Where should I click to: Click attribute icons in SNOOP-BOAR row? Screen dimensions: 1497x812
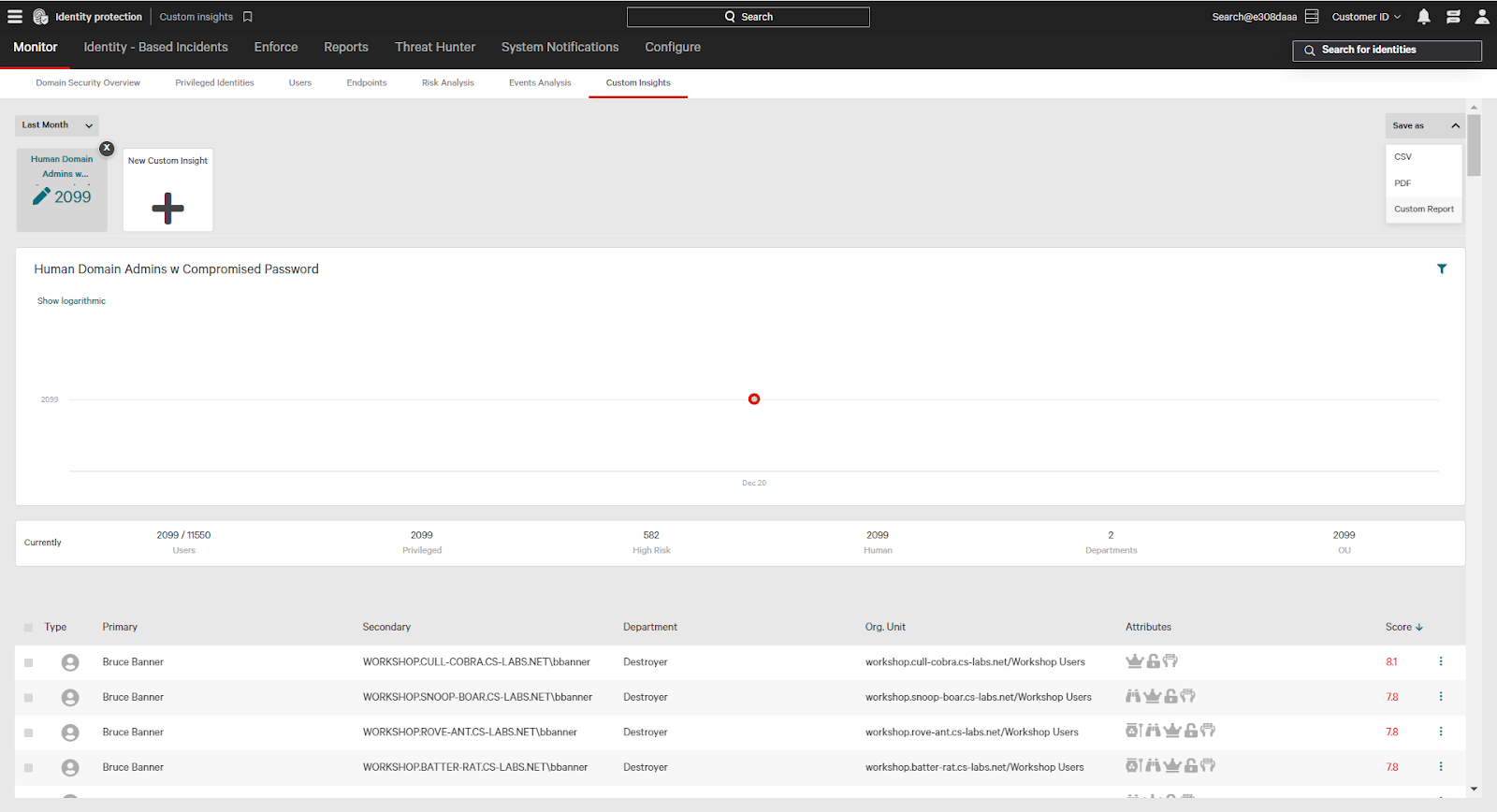(1160, 696)
